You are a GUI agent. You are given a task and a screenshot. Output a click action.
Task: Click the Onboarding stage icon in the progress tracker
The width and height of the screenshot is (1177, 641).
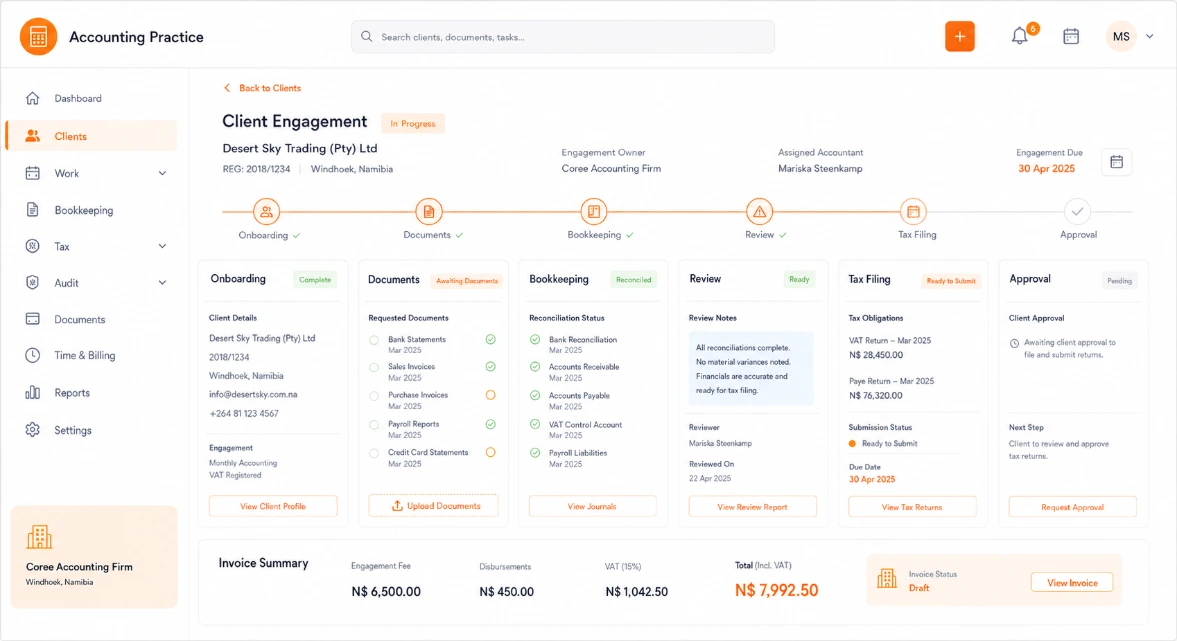coord(266,212)
